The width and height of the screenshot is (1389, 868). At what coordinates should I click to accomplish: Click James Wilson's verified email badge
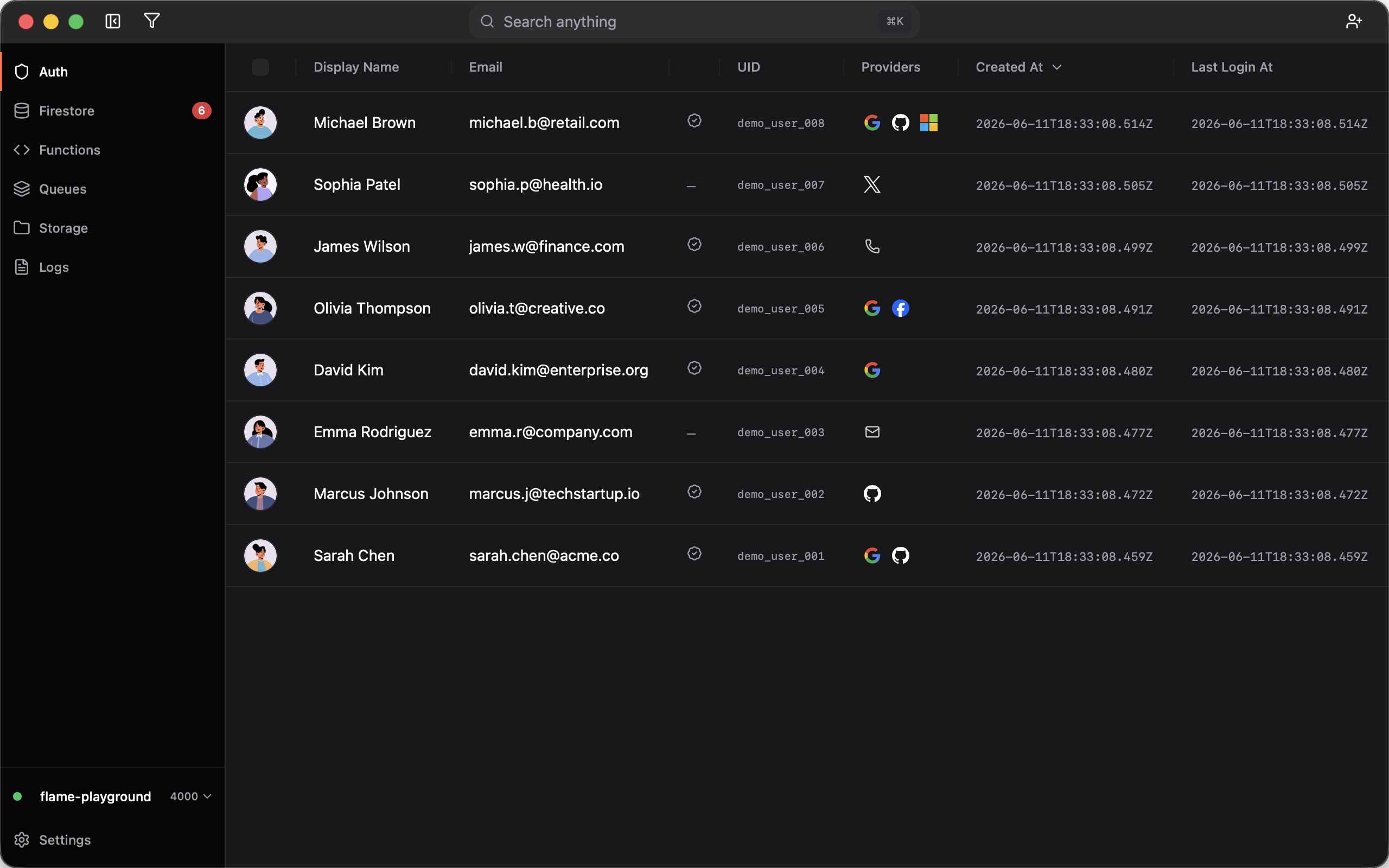[694, 245]
